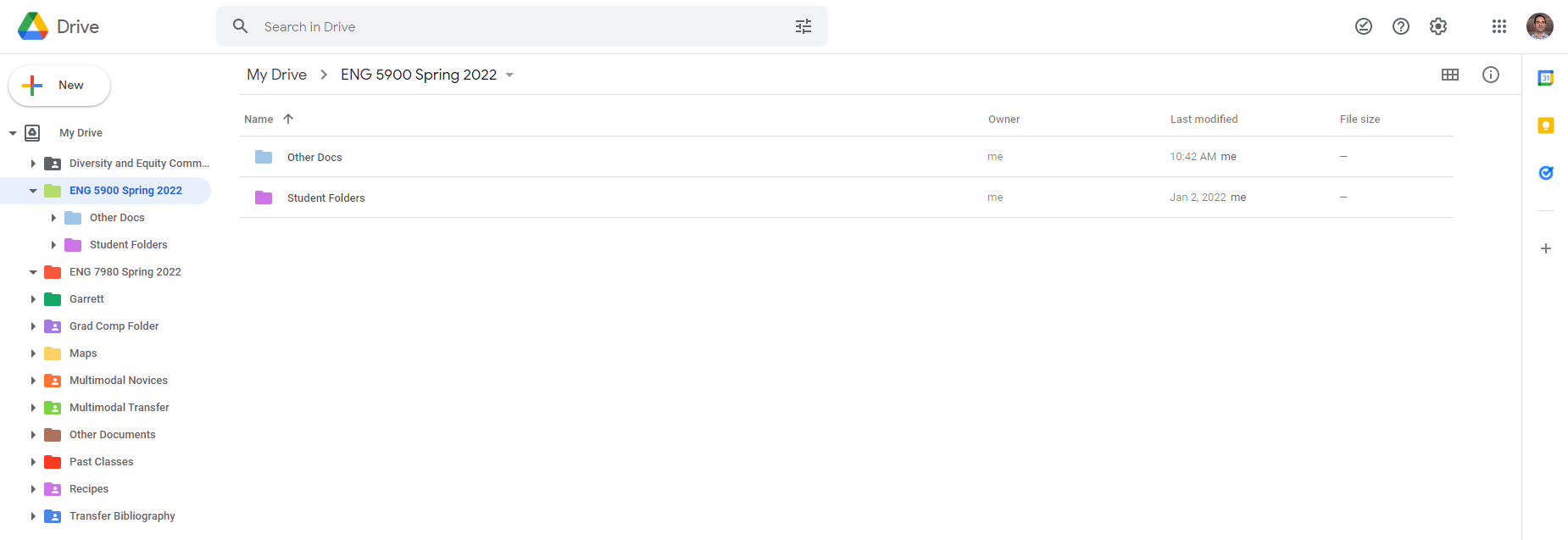Screen dimensions: 1568x540
Task: Select Multimodal Novices in sidebar
Action: (119, 381)
